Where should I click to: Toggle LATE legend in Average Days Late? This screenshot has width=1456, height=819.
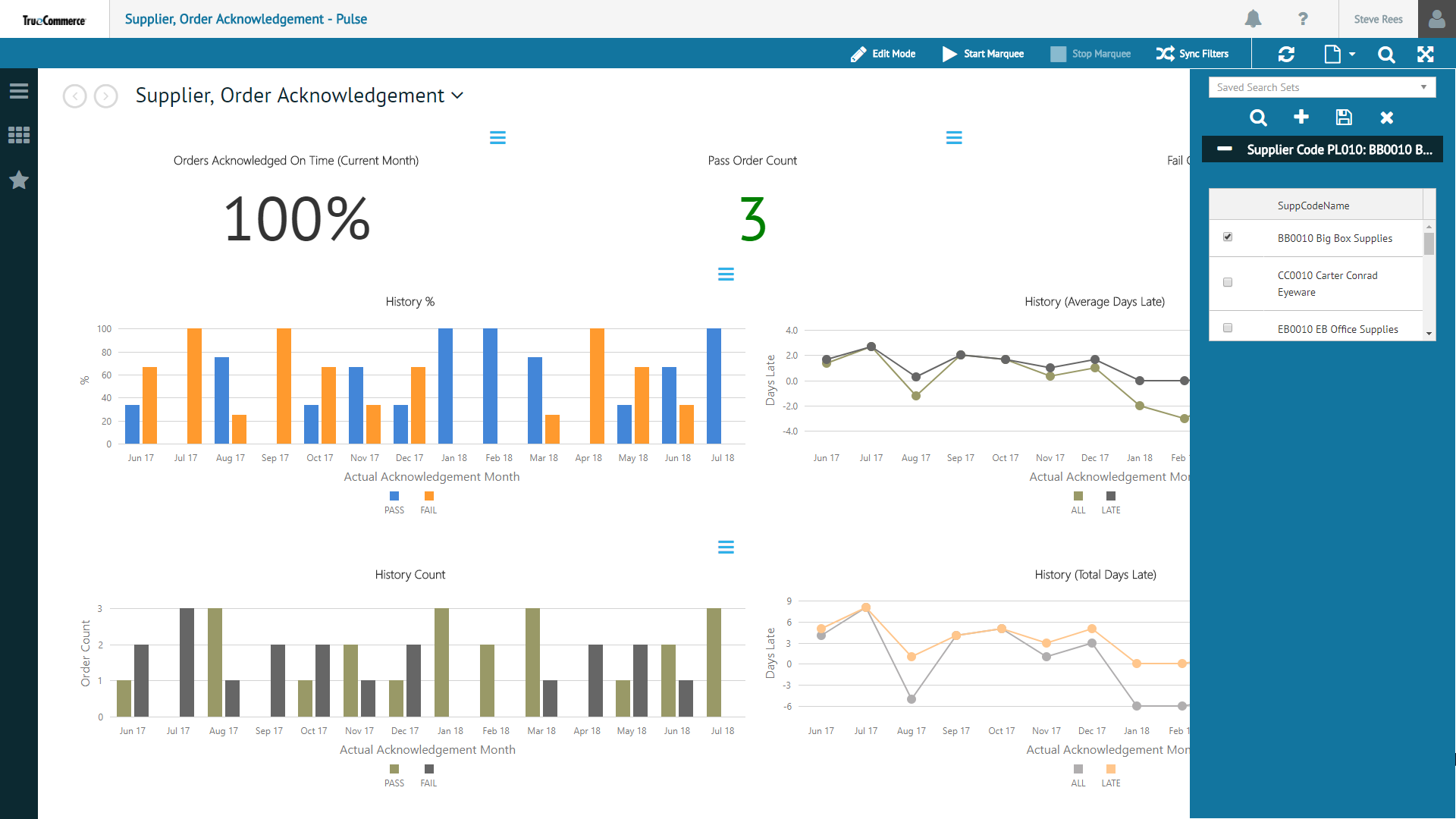[x=1111, y=503]
